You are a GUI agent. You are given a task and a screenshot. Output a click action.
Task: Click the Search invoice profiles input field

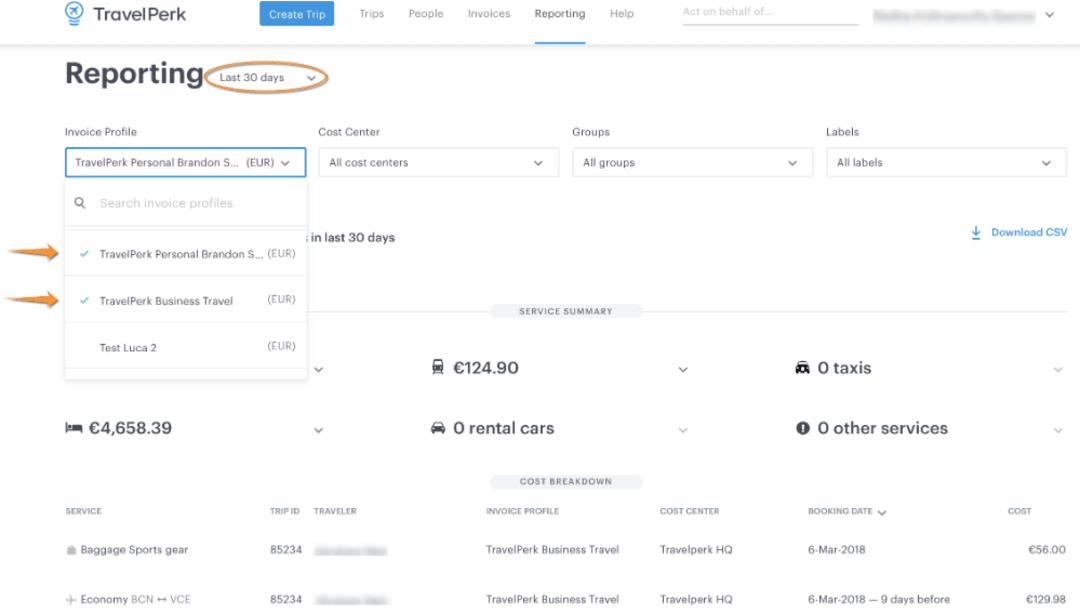tap(185, 203)
